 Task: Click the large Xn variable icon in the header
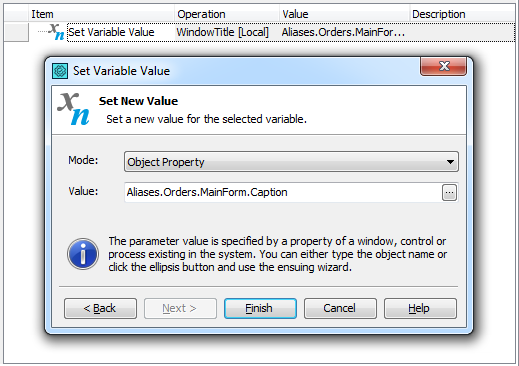point(74,109)
